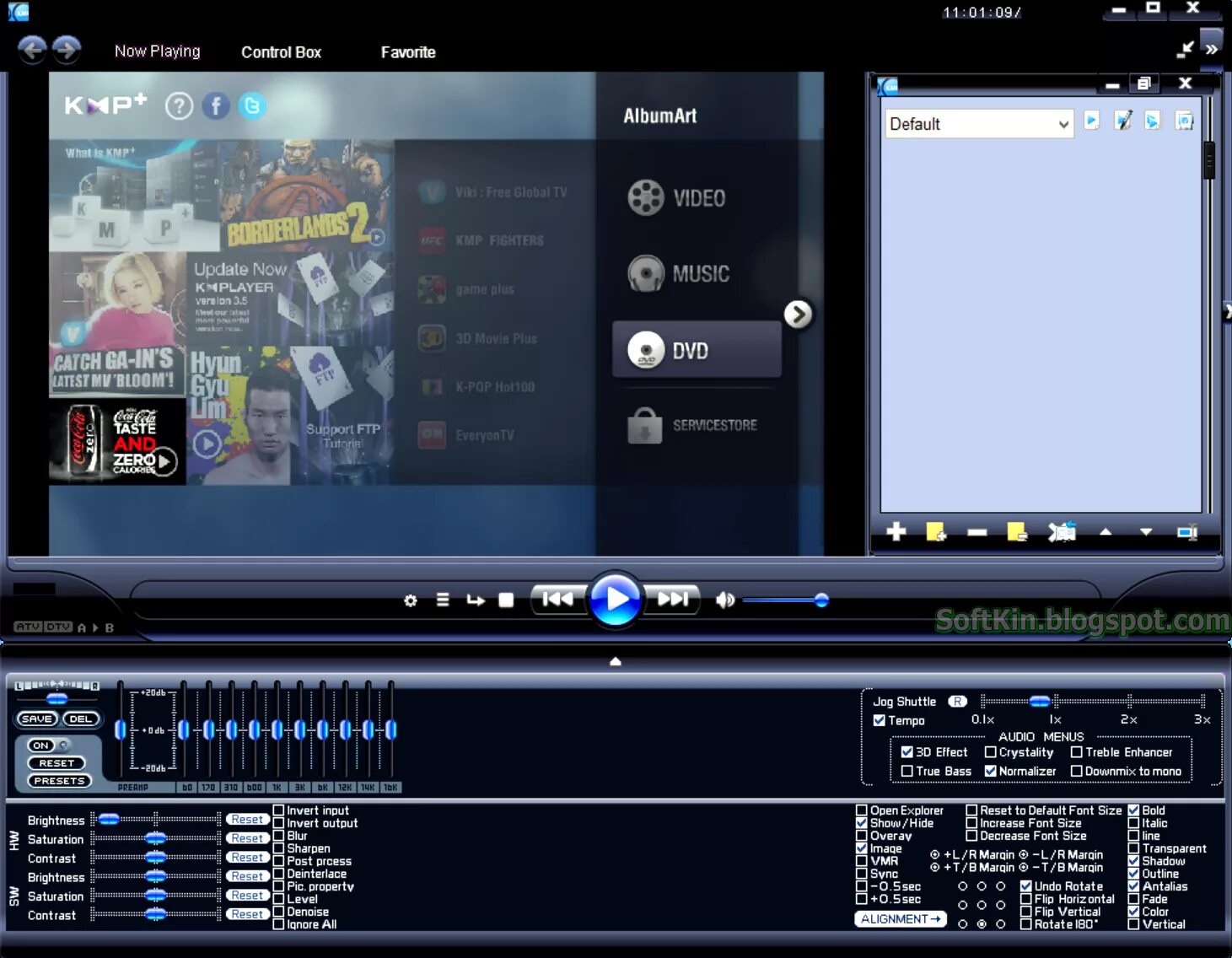Open the Now Playing tab

[x=158, y=51]
